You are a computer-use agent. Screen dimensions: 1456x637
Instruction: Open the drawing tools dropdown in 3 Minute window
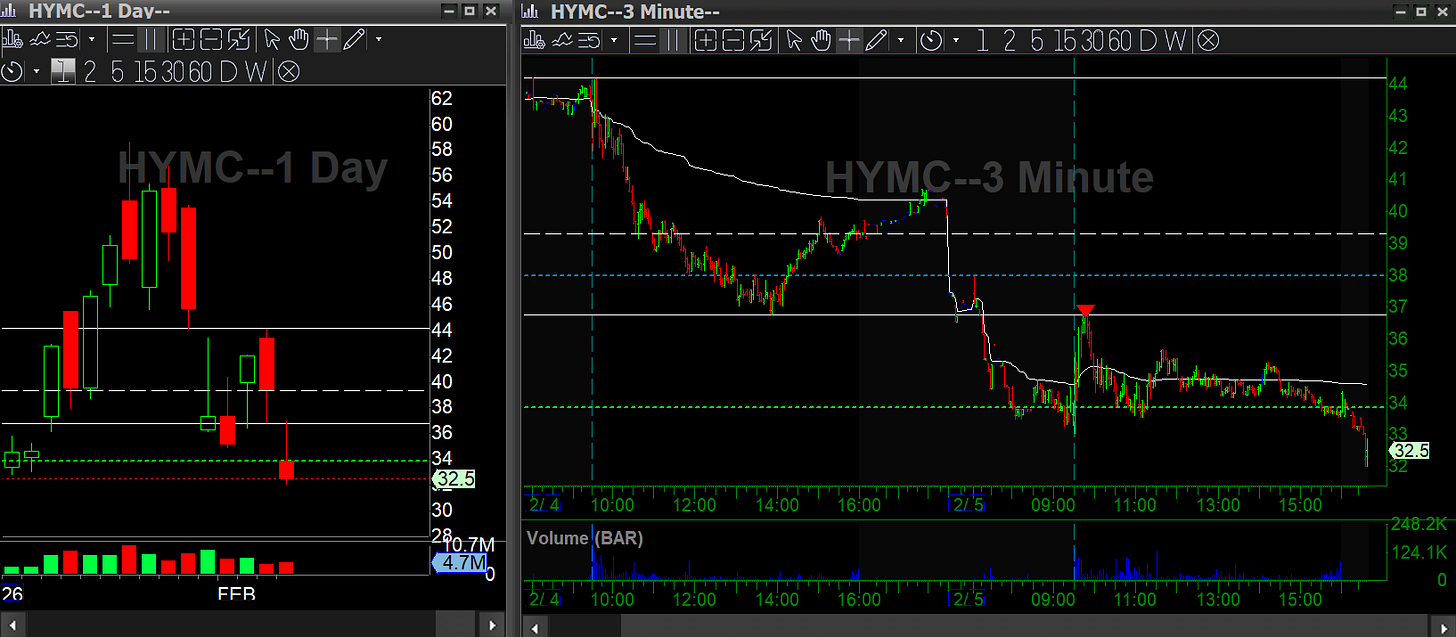click(x=901, y=40)
